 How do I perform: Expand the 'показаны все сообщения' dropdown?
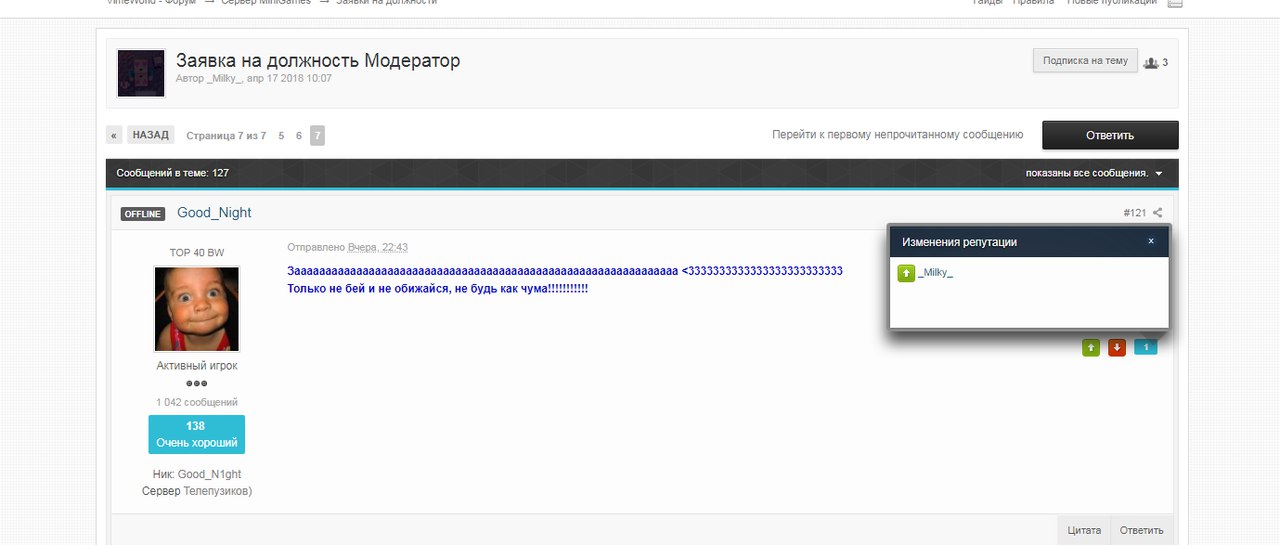pyautogui.click(x=1093, y=173)
